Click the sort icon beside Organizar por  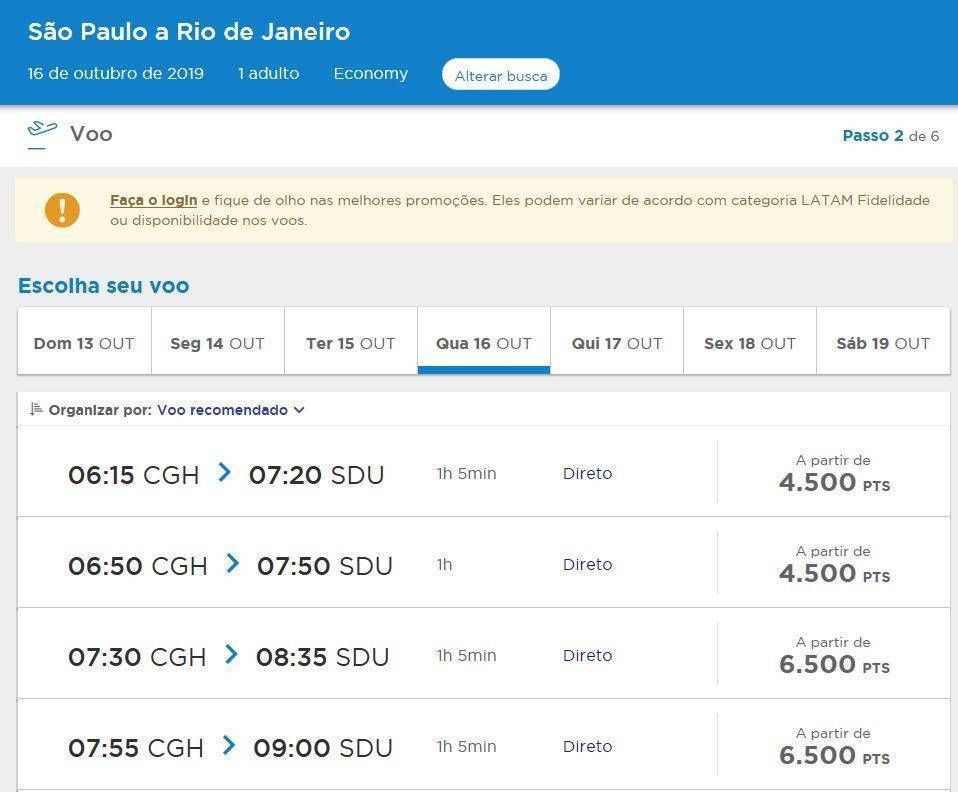click(x=36, y=409)
